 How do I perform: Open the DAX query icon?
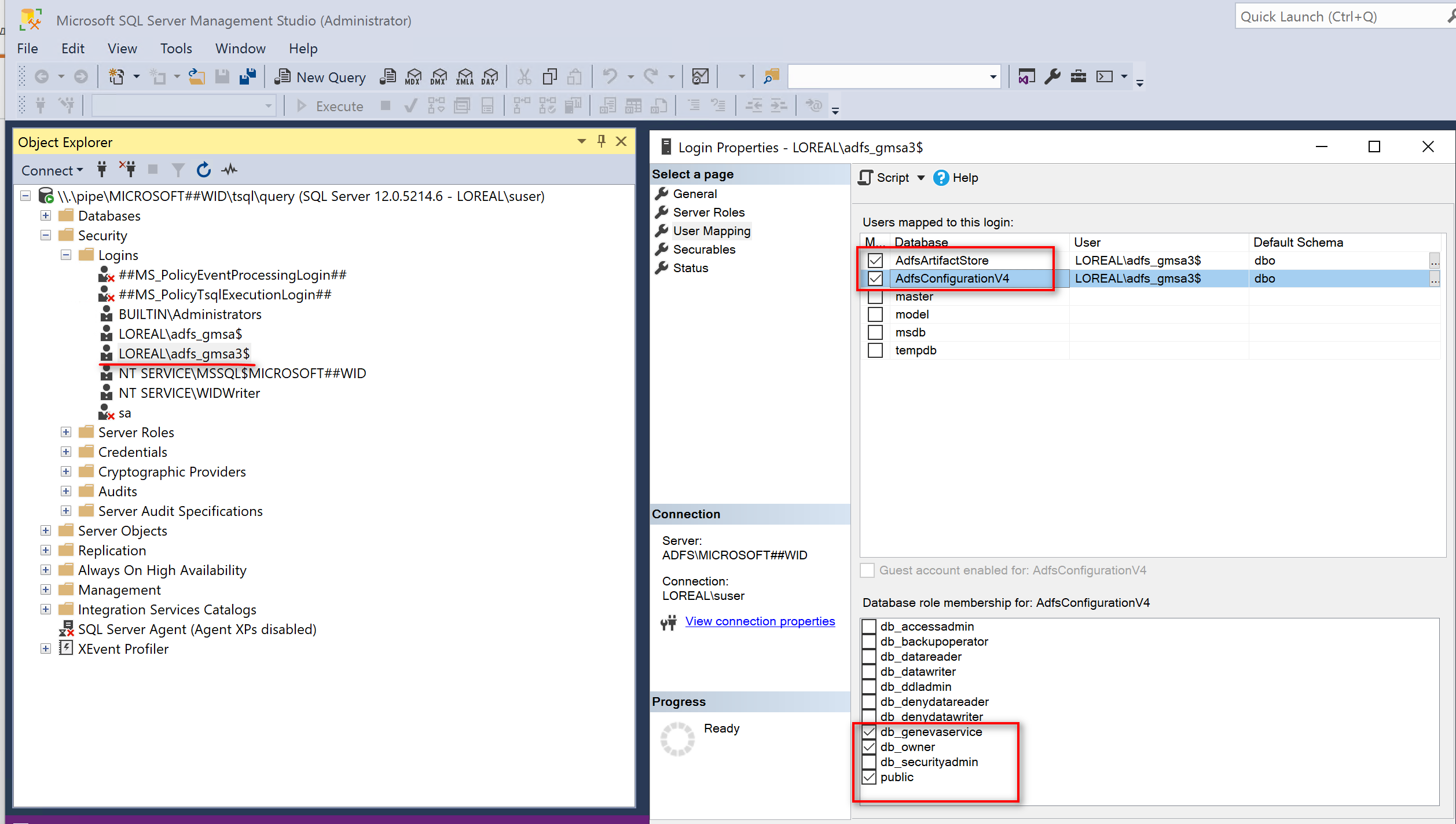(x=490, y=76)
